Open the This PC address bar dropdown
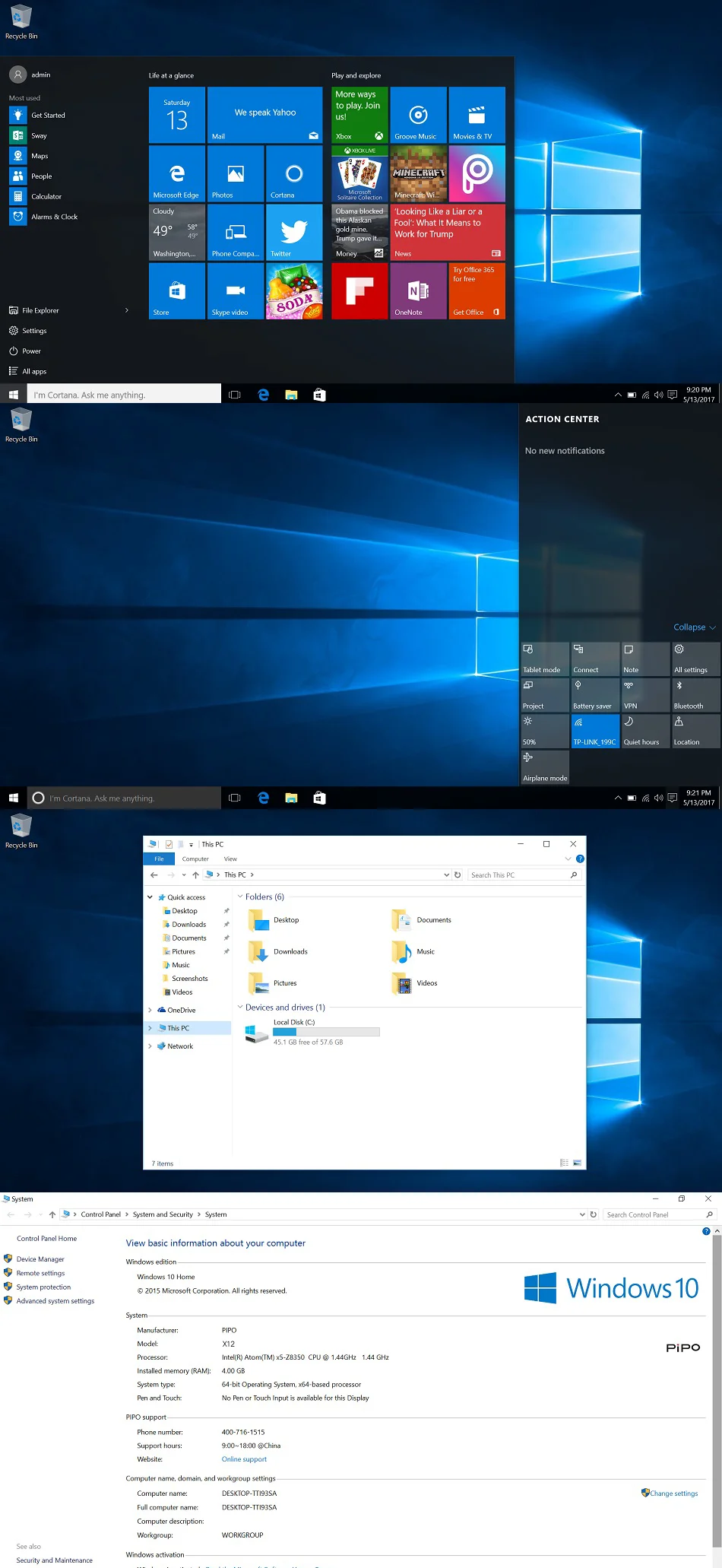The width and height of the screenshot is (722, 1568). click(447, 874)
